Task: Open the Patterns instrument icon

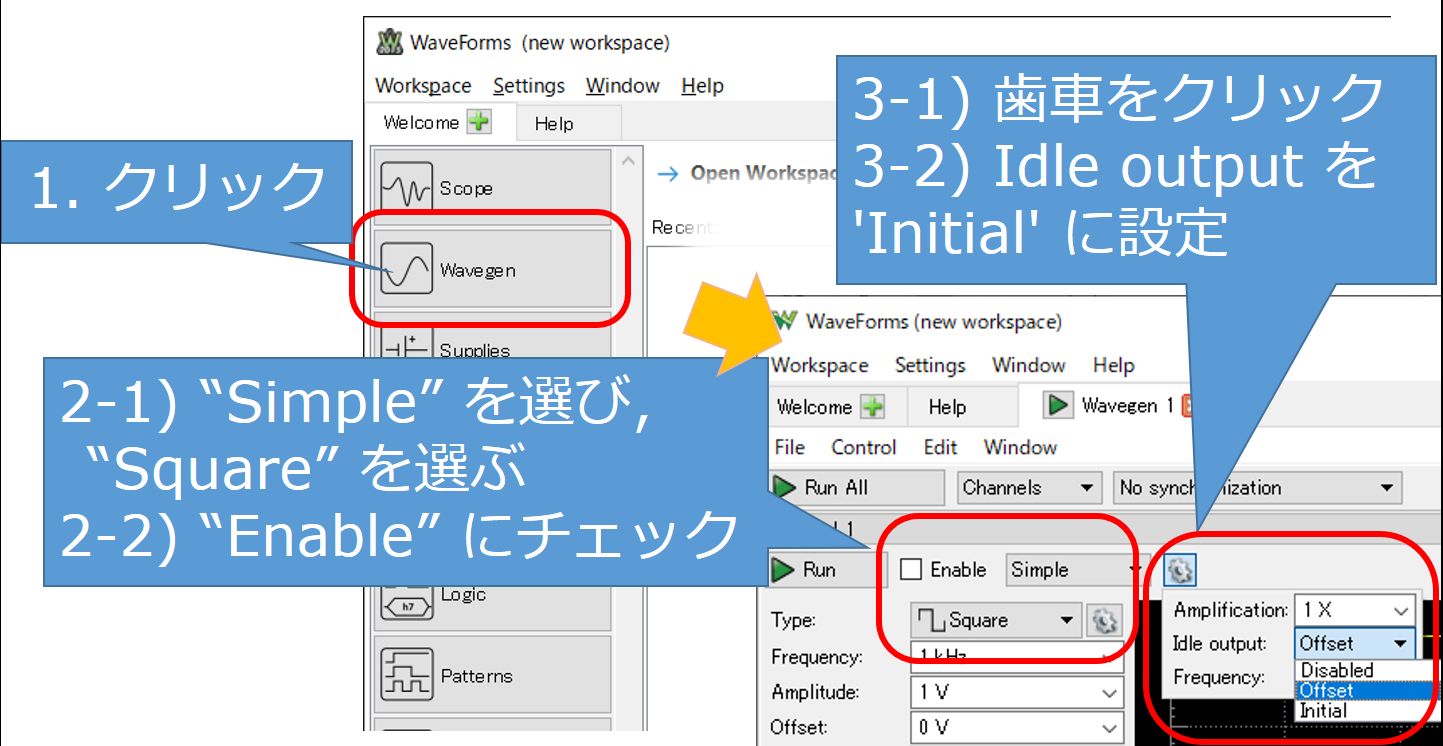Action: pos(407,675)
